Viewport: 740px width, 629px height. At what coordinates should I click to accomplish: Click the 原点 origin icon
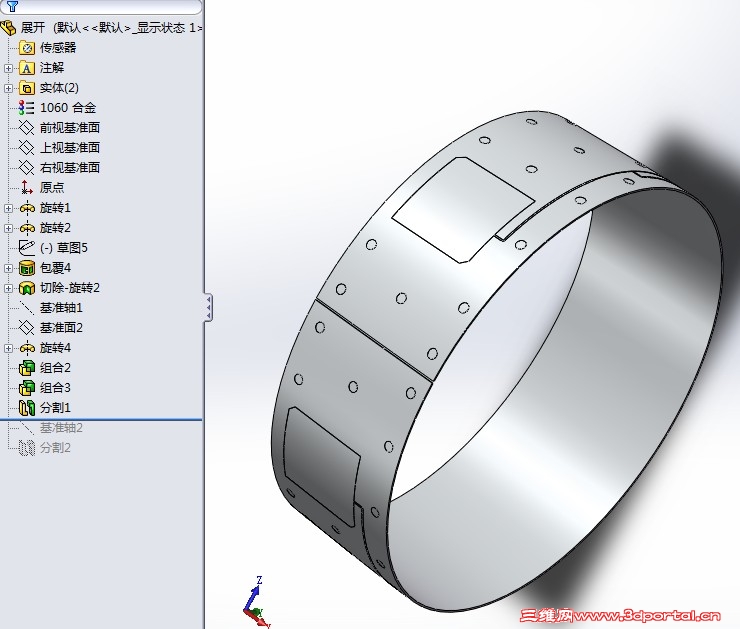[x=26, y=187]
